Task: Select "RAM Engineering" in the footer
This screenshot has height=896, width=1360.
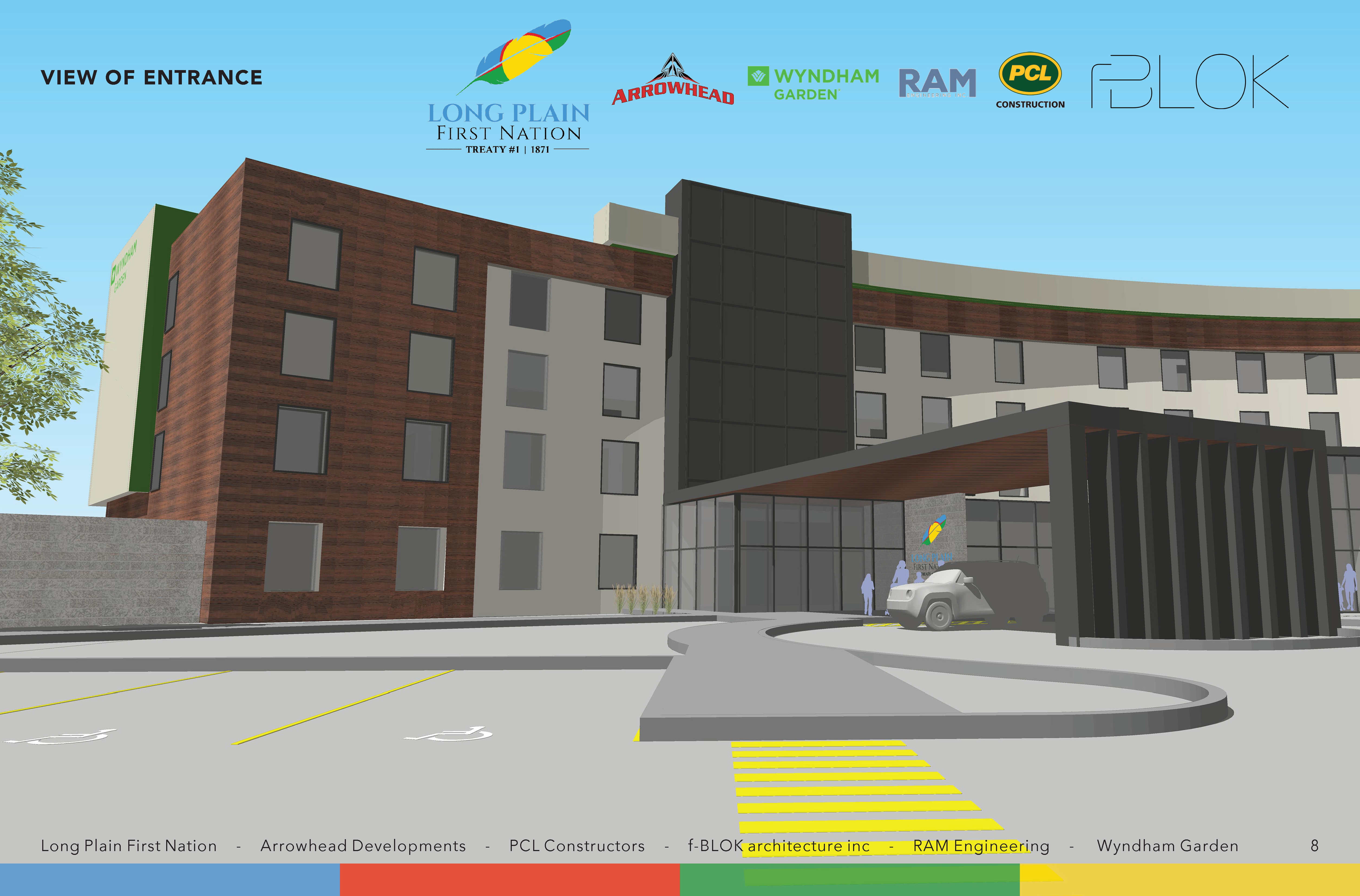Action: pos(981,846)
